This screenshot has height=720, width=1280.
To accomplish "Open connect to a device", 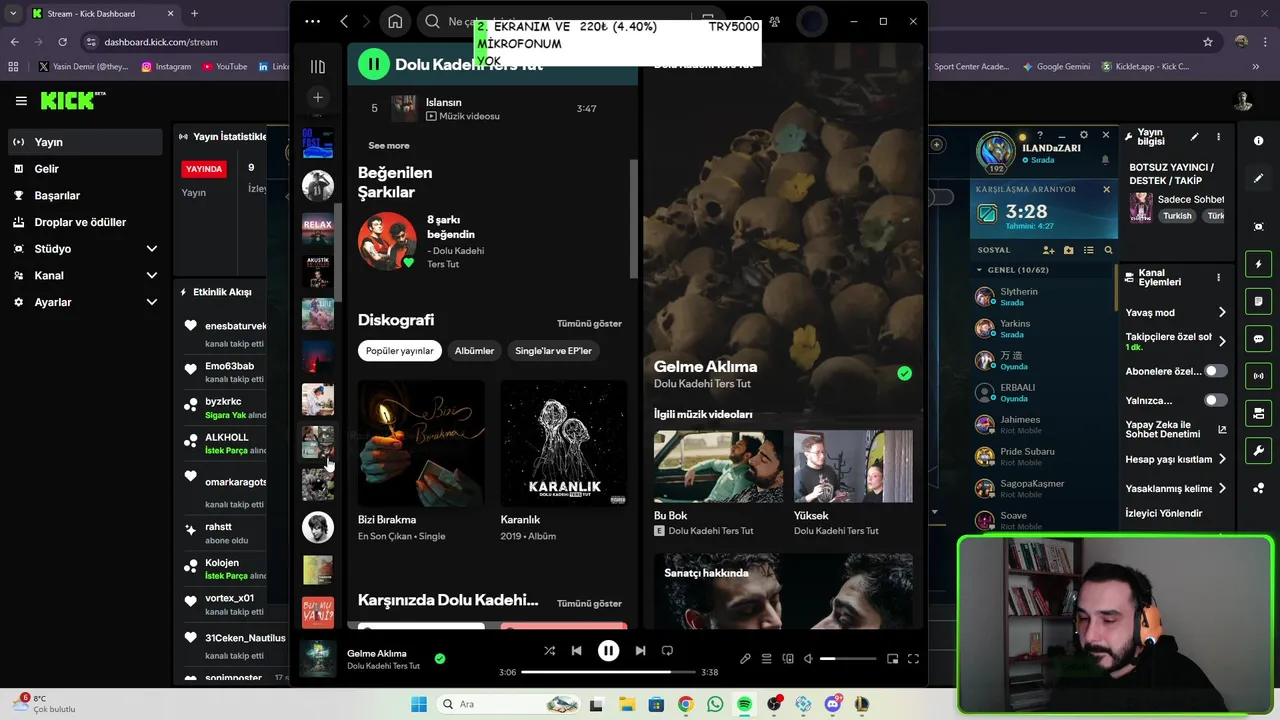I will 788,659.
